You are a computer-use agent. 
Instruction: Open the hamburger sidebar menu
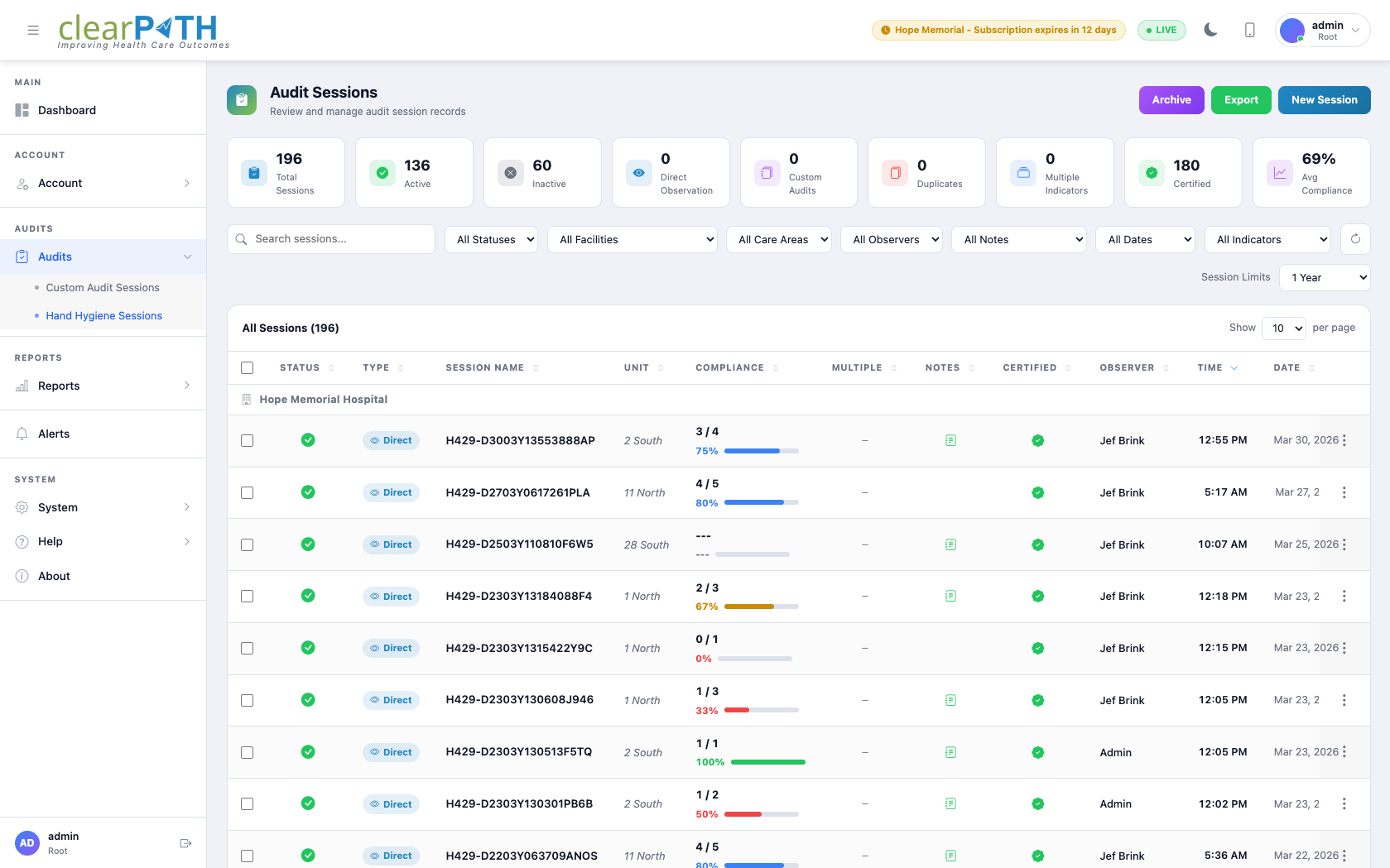point(33,30)
